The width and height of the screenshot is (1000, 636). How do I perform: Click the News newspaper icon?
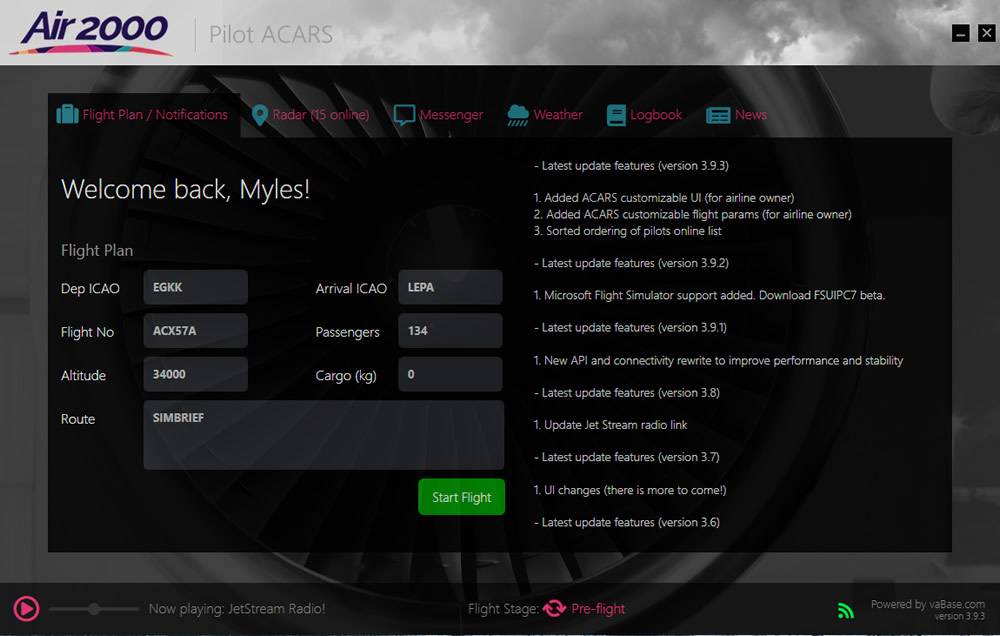click(718, 115)
